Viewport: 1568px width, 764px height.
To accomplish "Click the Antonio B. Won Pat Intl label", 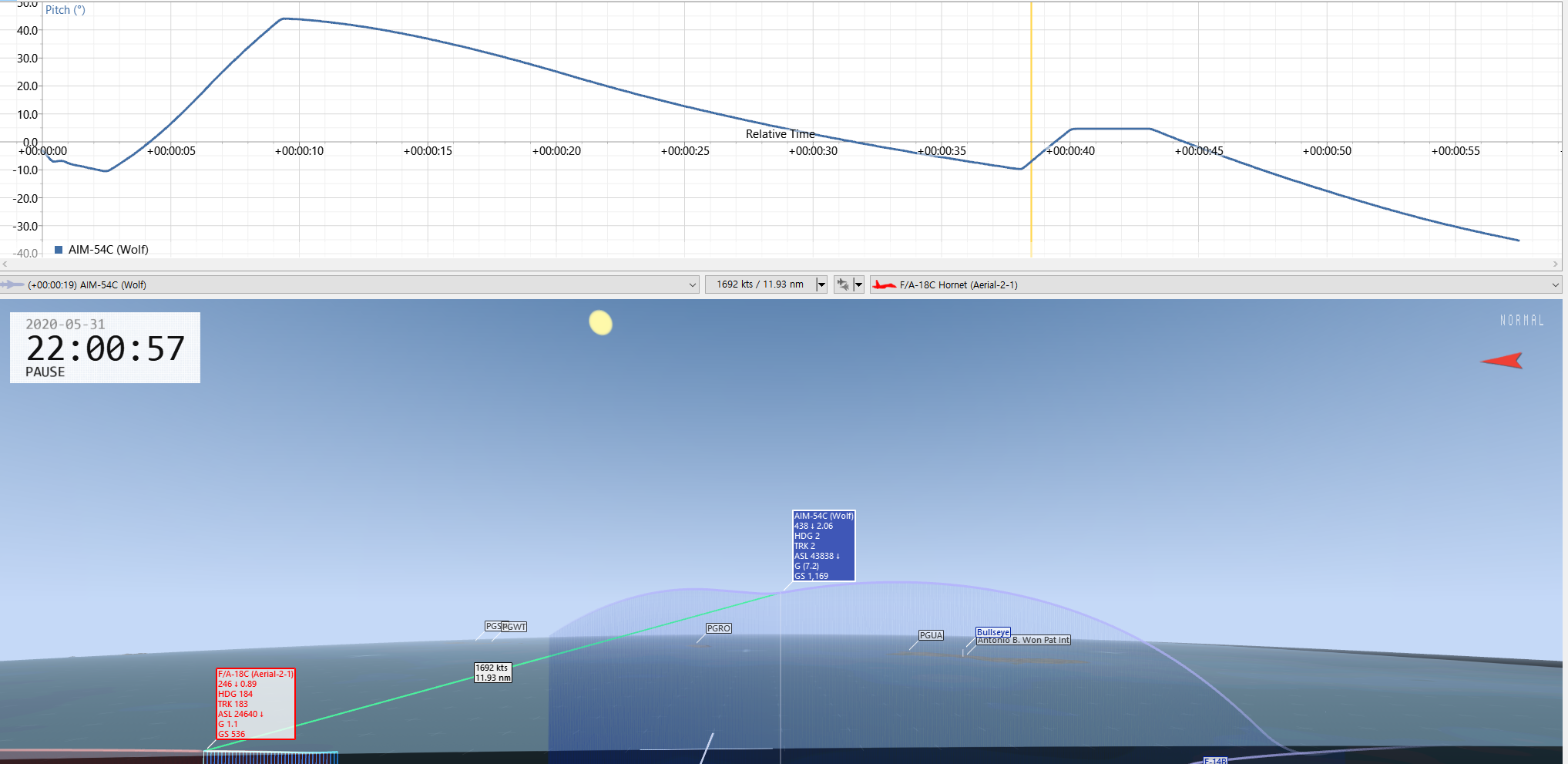I will tap(1023, 640).
